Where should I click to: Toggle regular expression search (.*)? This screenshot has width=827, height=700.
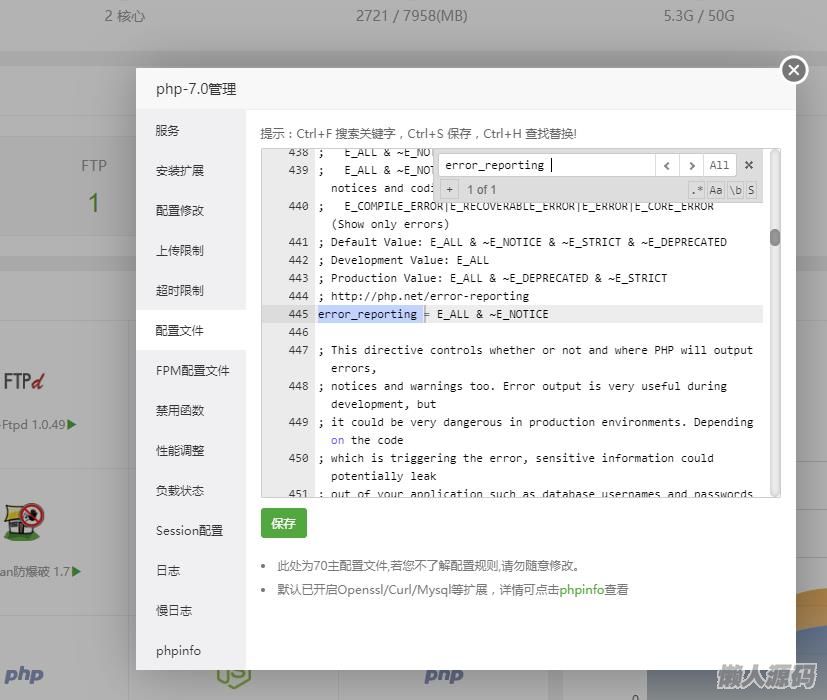click(697, 190)
